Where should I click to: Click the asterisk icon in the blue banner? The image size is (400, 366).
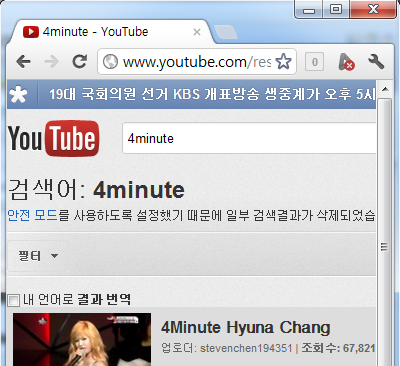(x=18, y=95)
